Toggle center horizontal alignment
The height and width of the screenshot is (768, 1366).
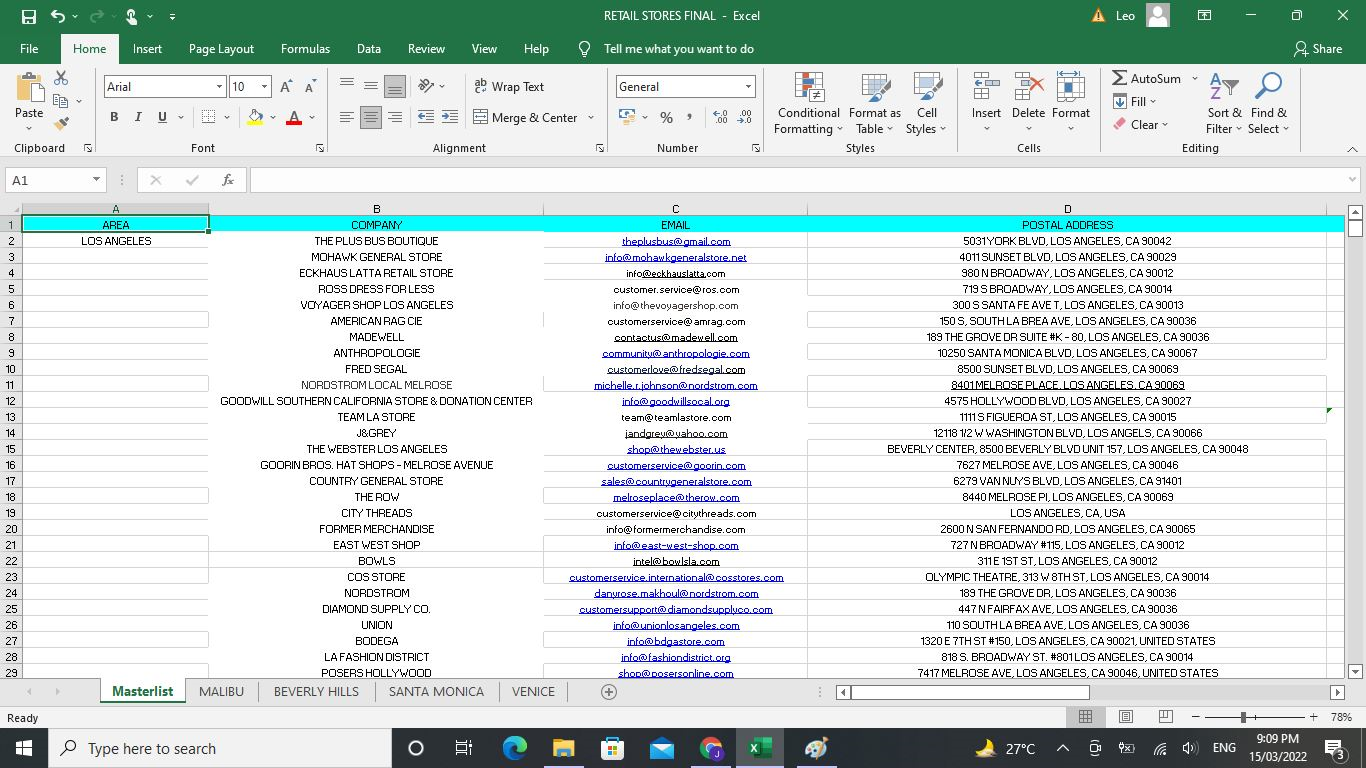[371, 117]
